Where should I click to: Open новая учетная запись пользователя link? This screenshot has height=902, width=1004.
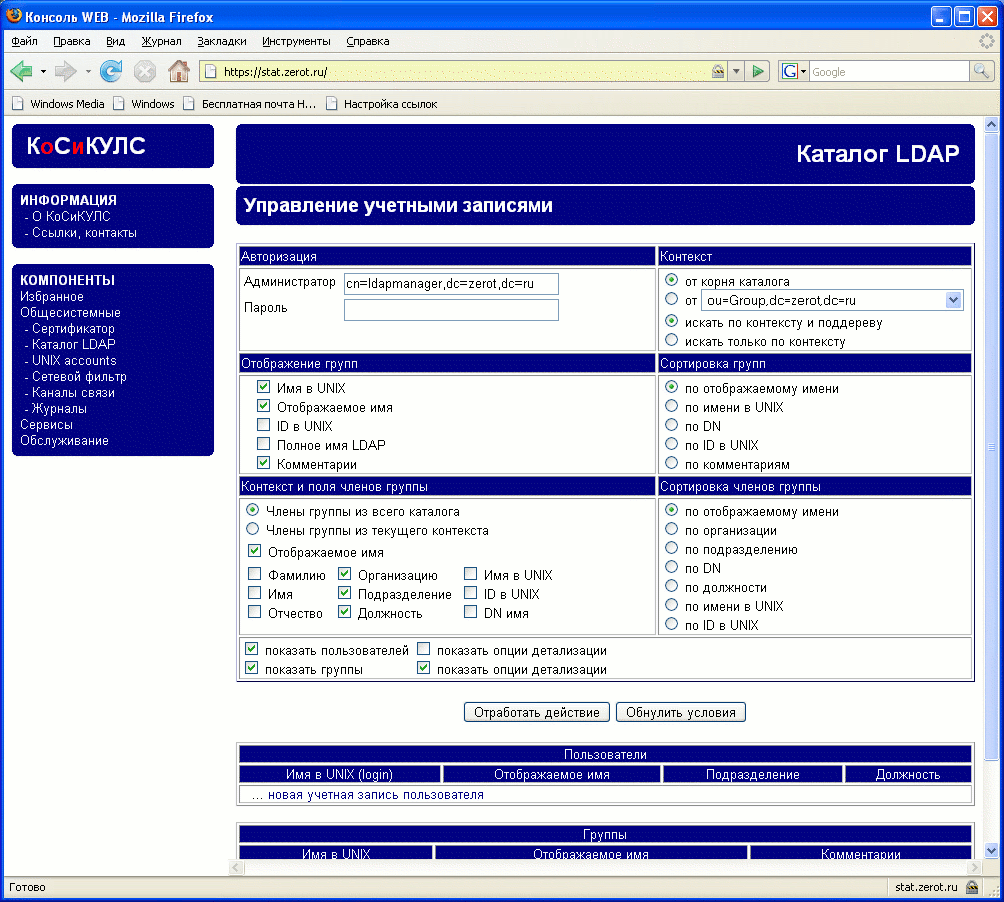click(x=376, y=794)
